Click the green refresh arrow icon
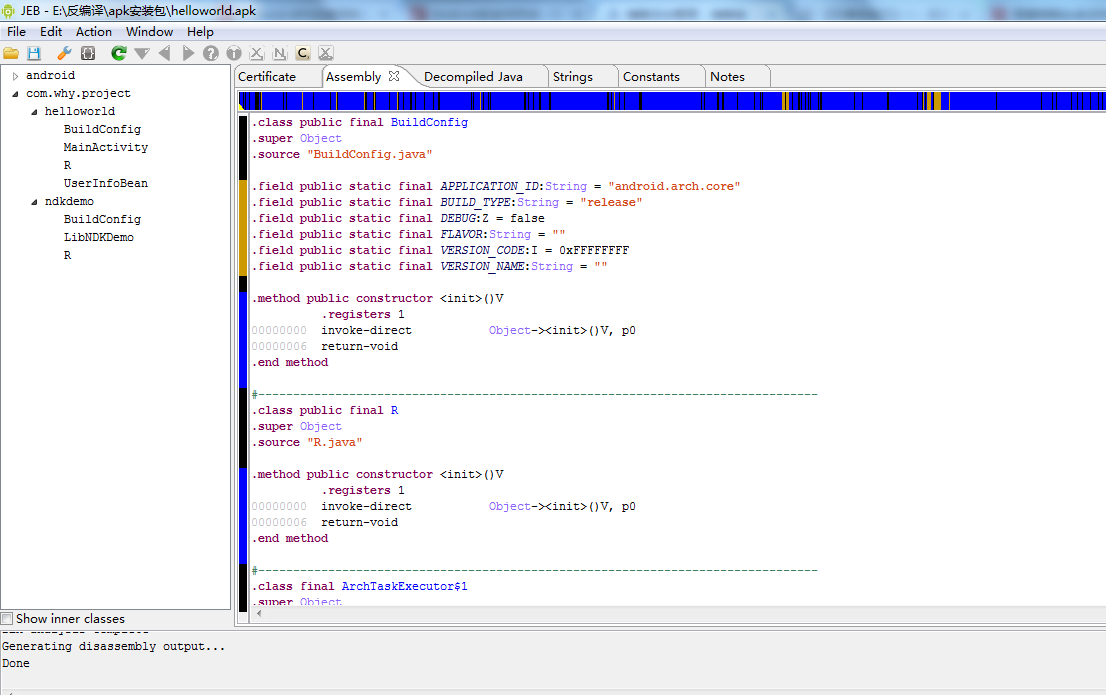Screen dimensions: 1106x695 point(118,53)
